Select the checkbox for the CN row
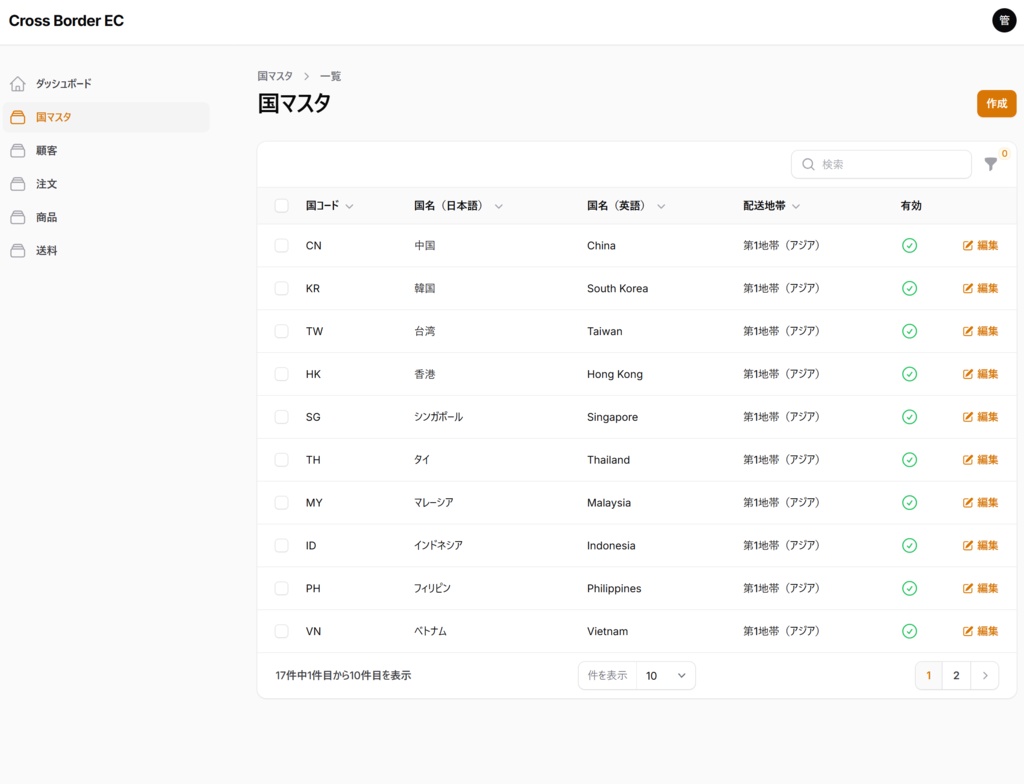 pyautogui.click(x=281, y=245)
